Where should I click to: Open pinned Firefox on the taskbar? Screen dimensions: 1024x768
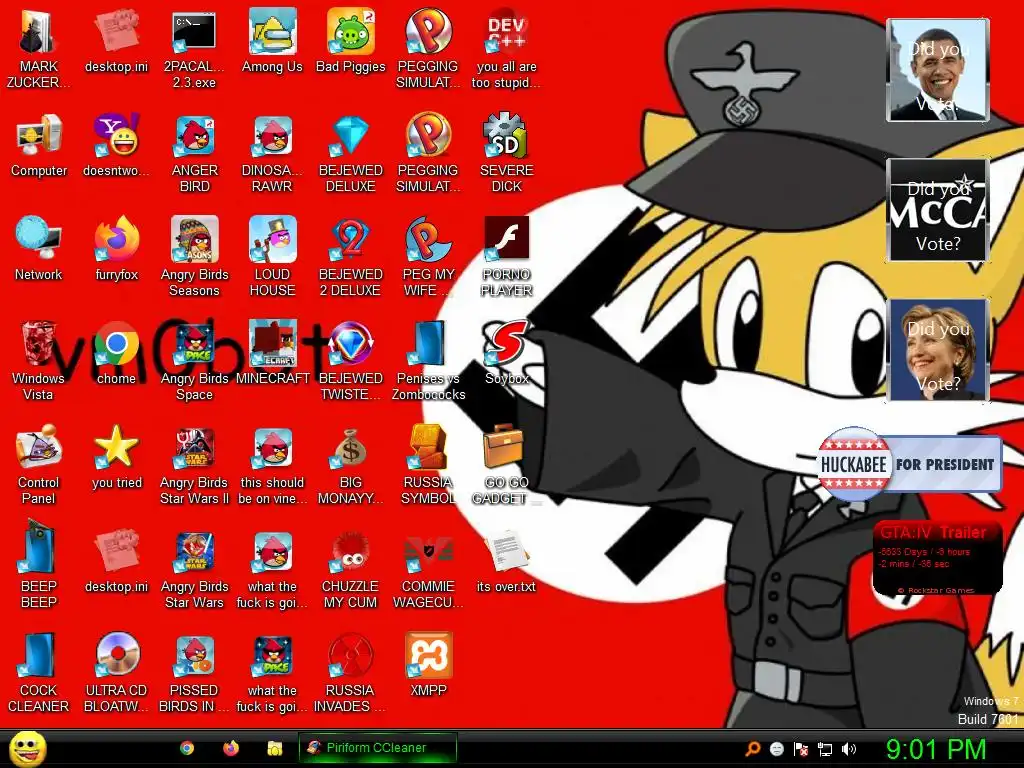(x=231, y=748)
